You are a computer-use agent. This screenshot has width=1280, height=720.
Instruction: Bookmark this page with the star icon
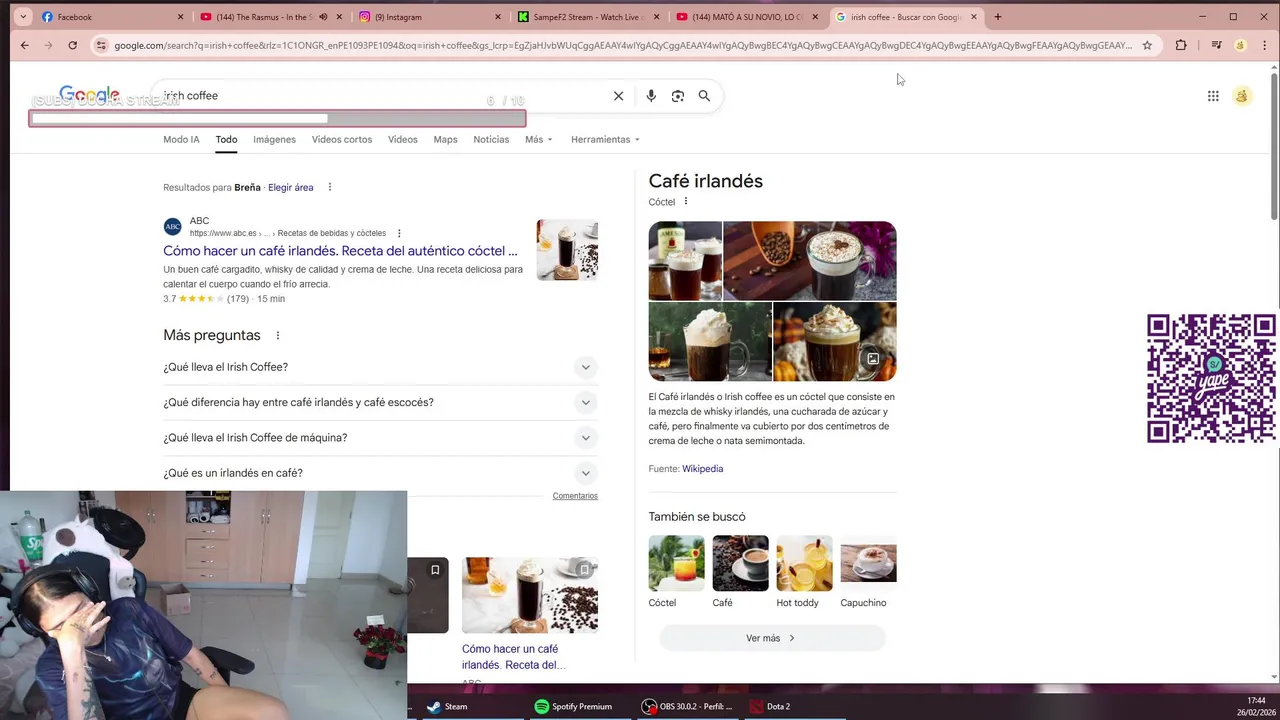tap(1147, 45)
